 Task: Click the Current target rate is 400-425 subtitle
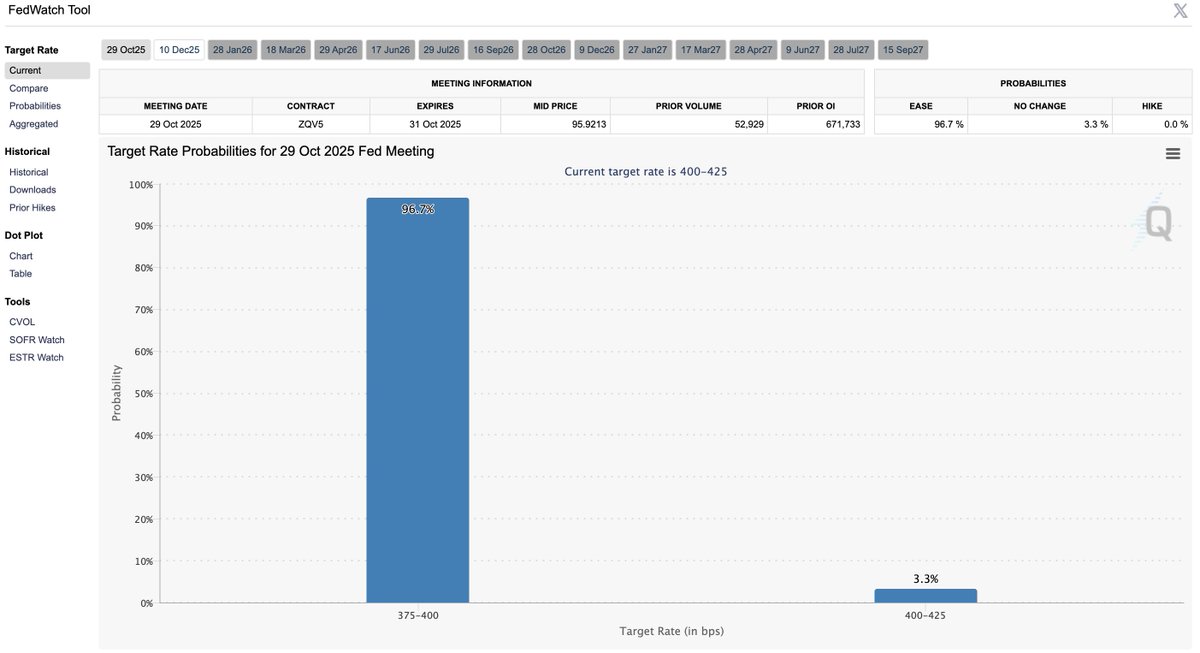point(646,172)
